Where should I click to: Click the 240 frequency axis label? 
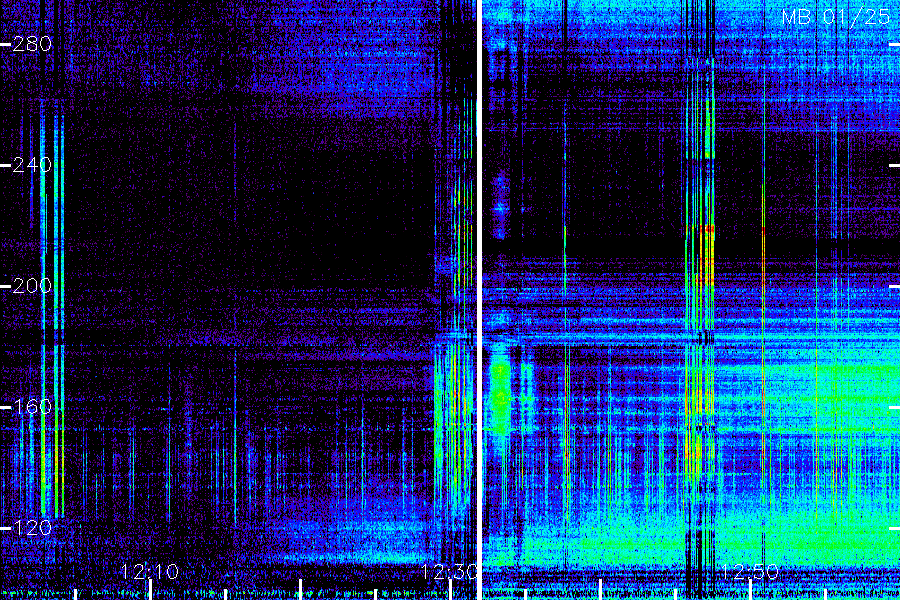click(x=32, y=165)
